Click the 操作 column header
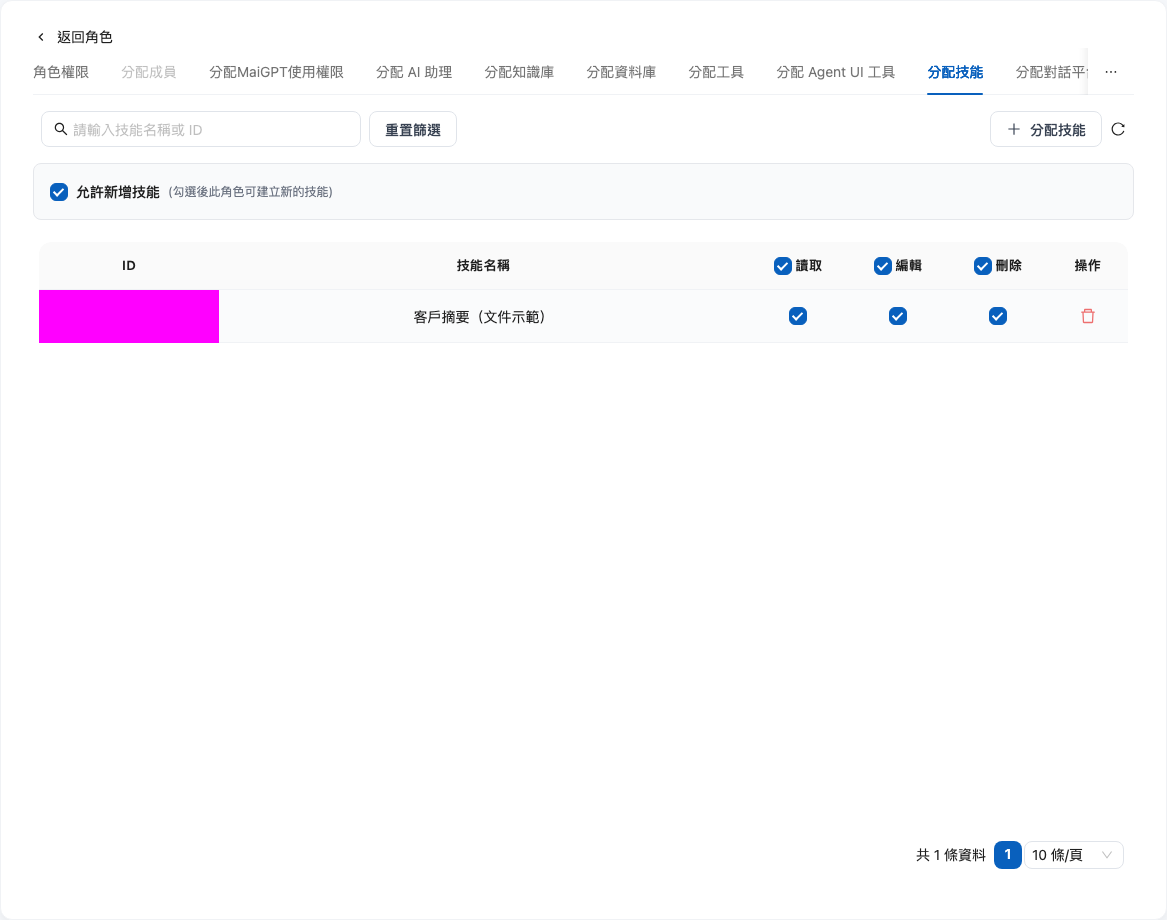The height and width of the screenshot is (920, 1167). 1087,266
